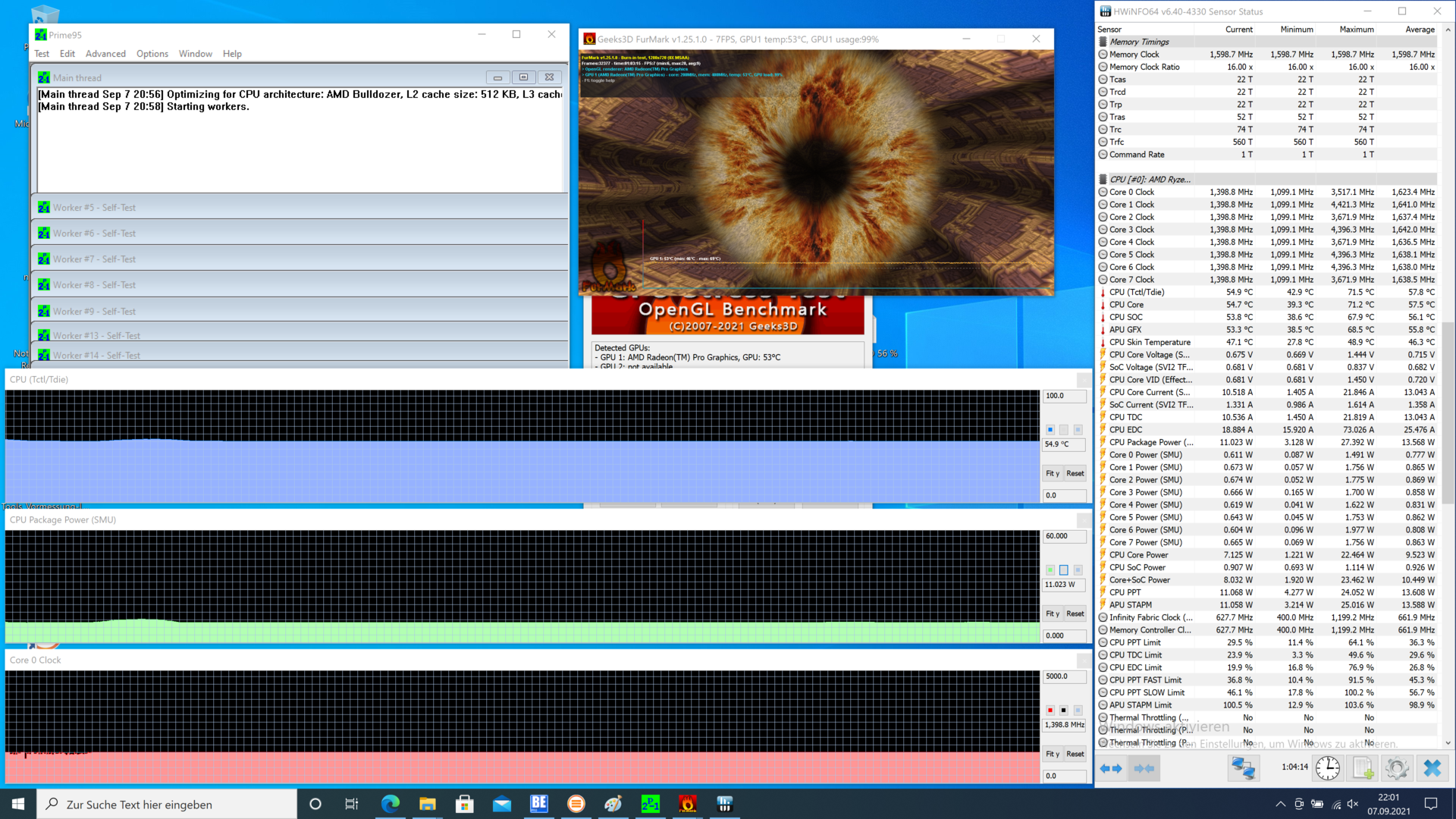Reset HWiNFO elapsed time clock icon
Screen dimensions: 1456x819
1328,768
